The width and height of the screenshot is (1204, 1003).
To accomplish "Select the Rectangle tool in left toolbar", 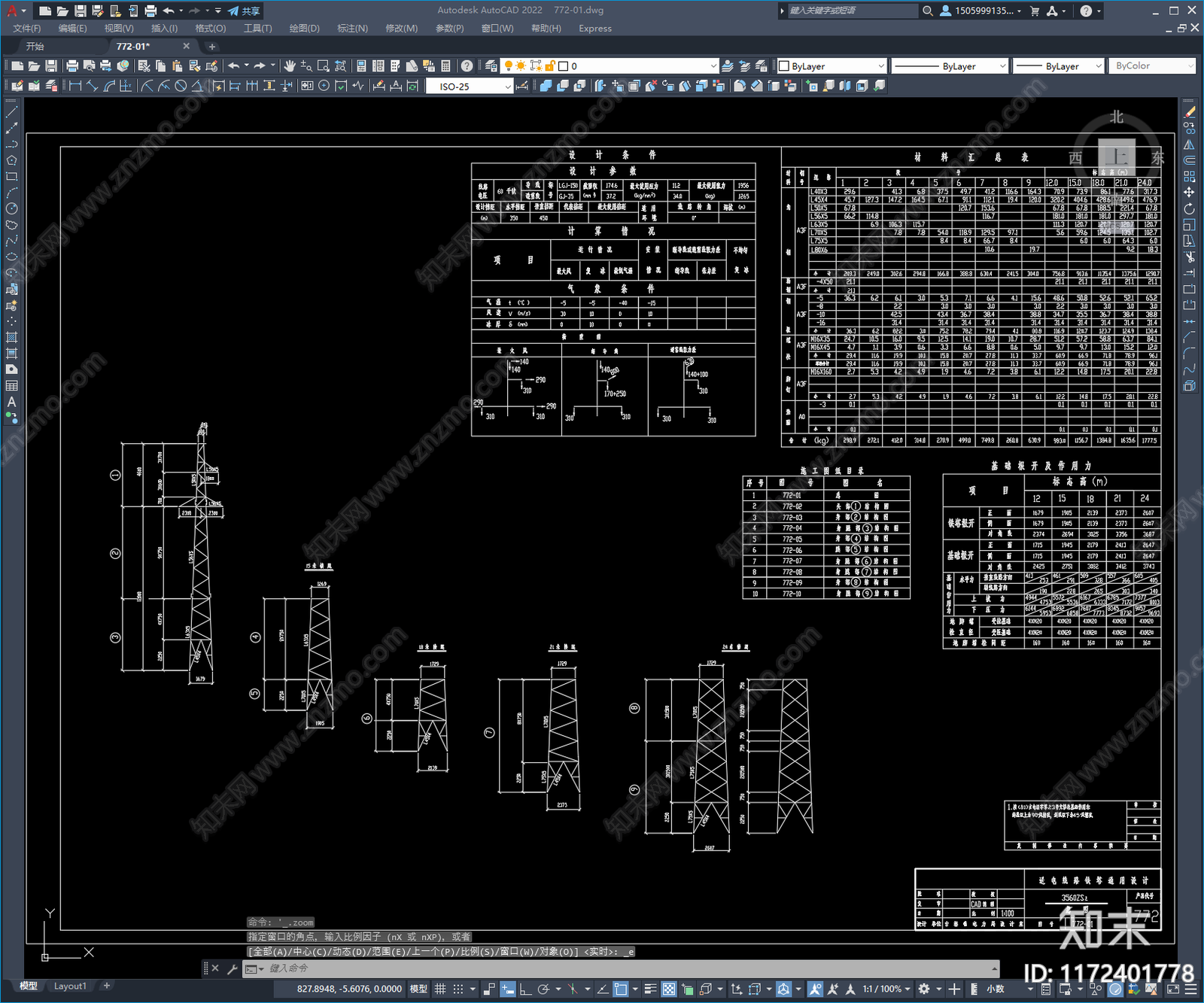I will point(11,176).
